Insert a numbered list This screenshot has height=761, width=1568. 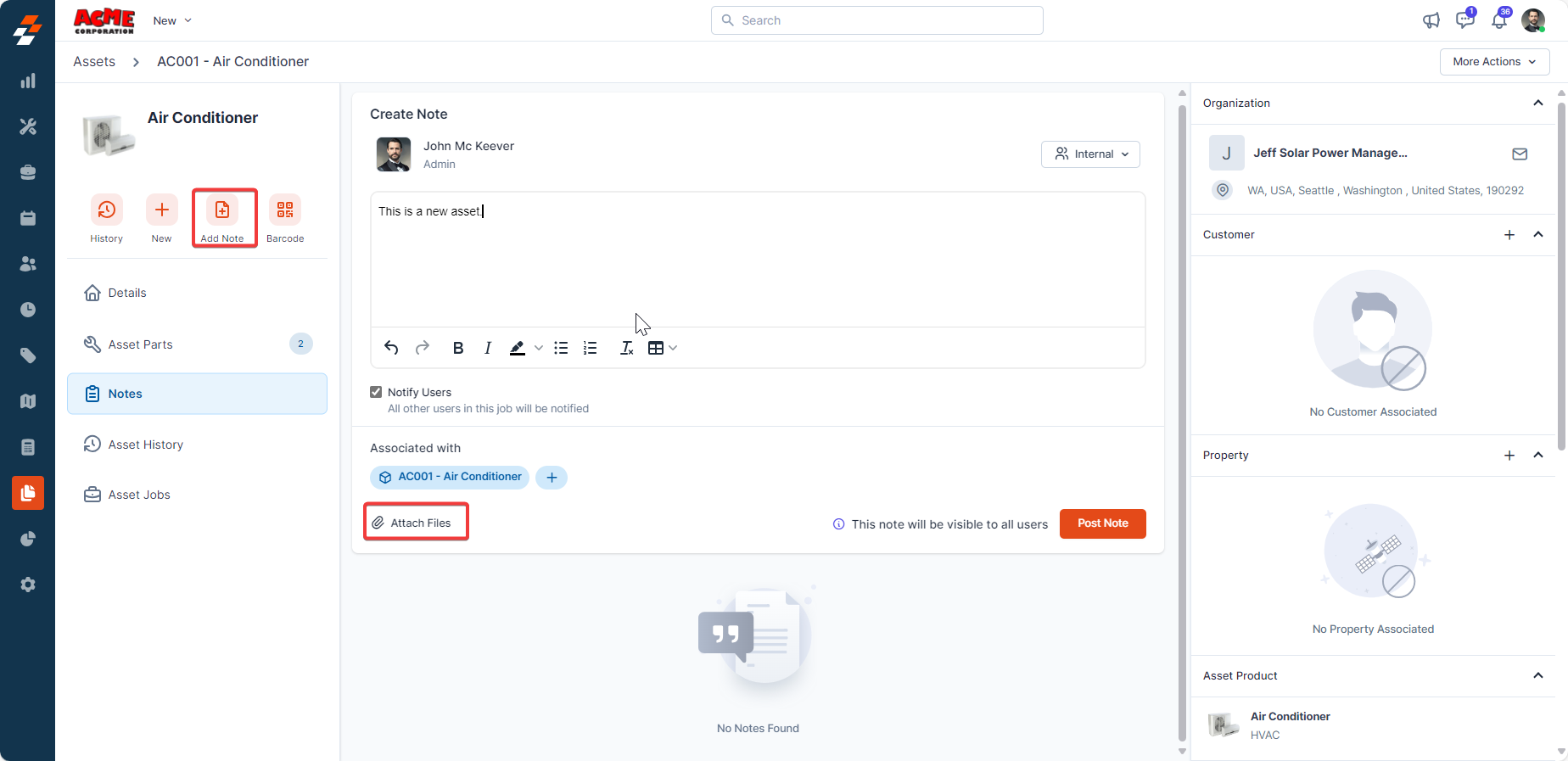click(x=591, y=348)
